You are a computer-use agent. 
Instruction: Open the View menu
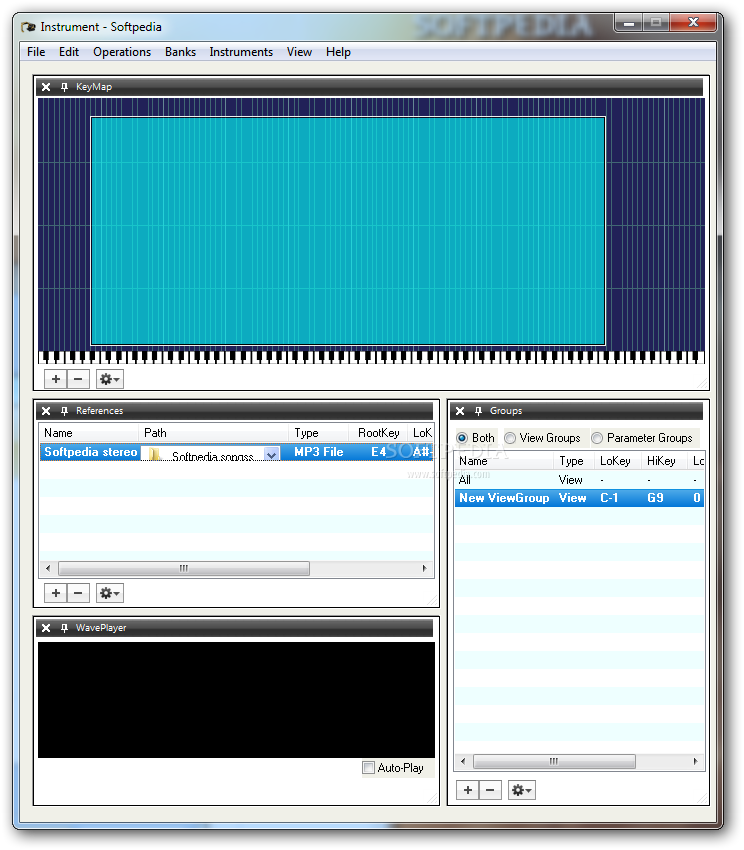point(299,52)
